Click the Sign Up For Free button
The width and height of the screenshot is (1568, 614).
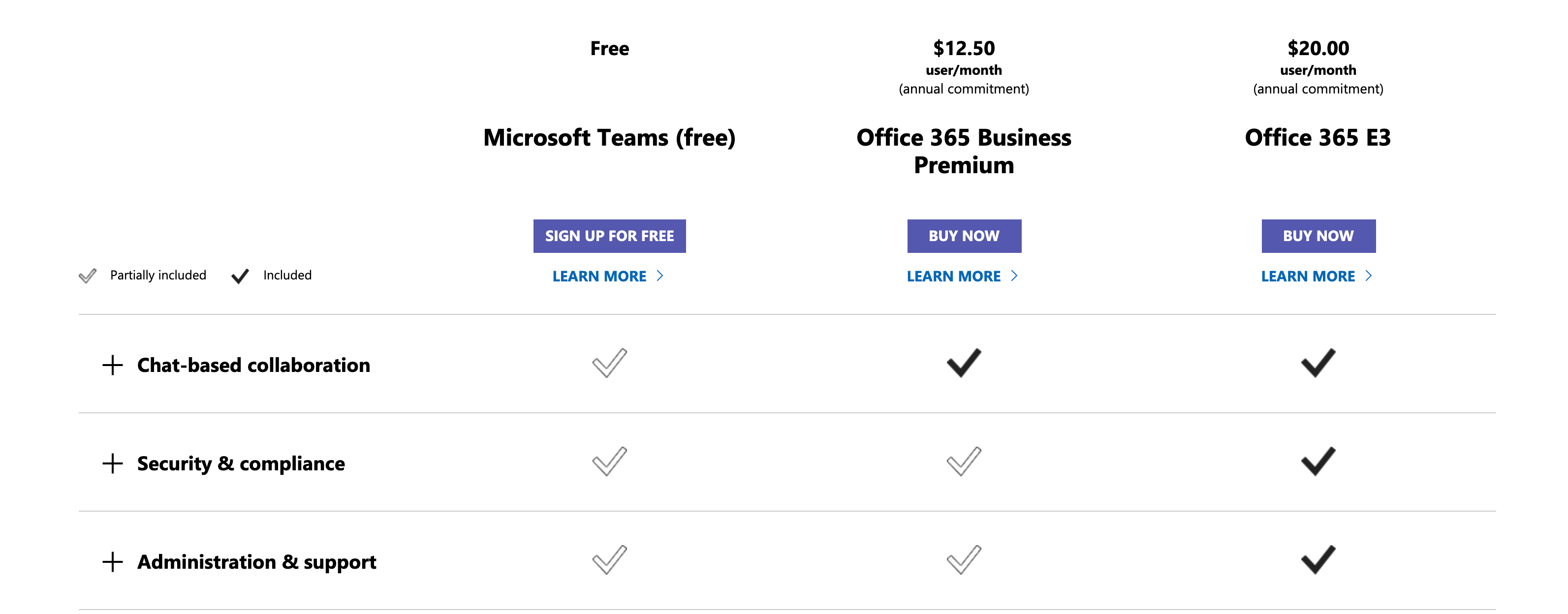[x=610, y=236]
